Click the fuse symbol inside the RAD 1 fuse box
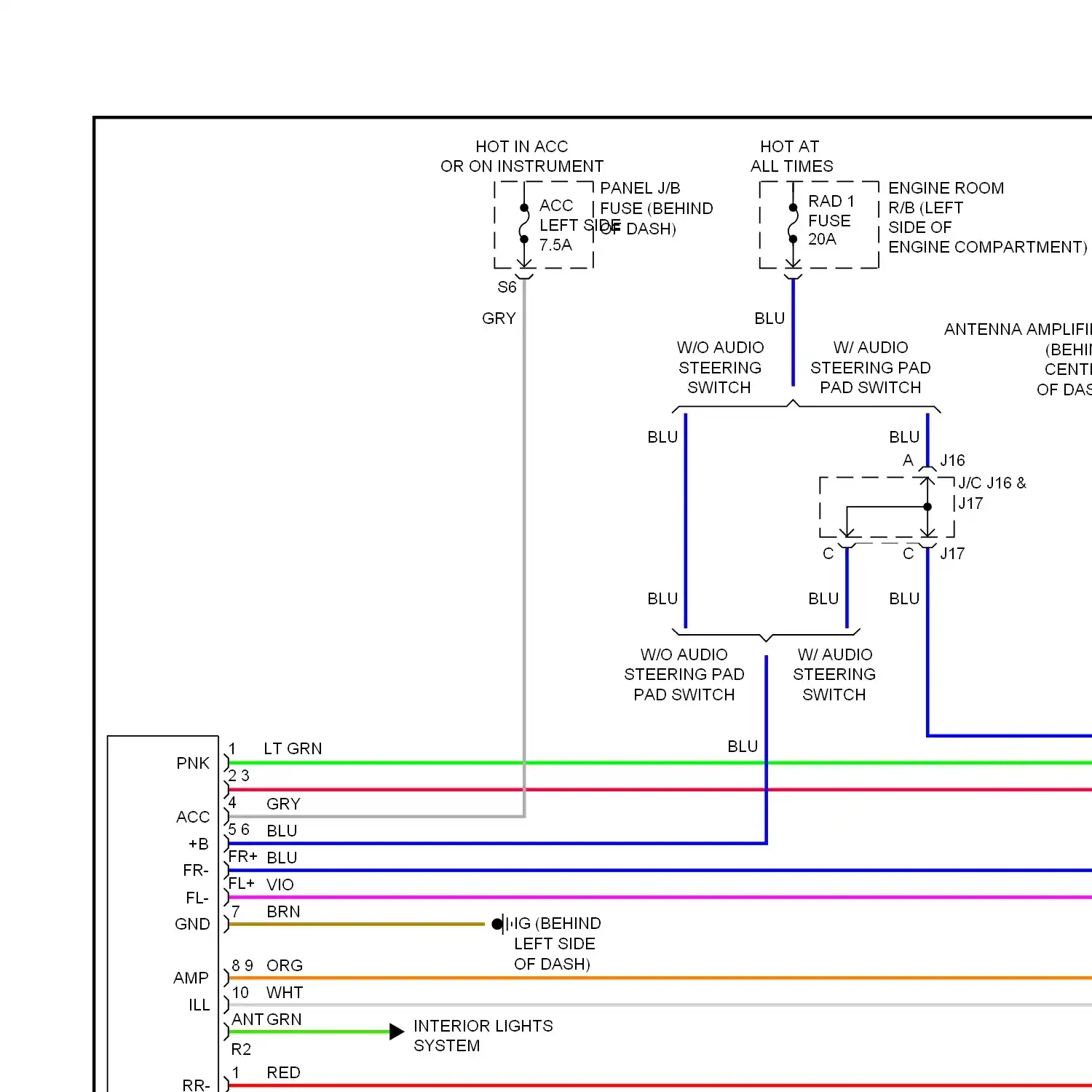1092x1092 pixels. [793, 224]
